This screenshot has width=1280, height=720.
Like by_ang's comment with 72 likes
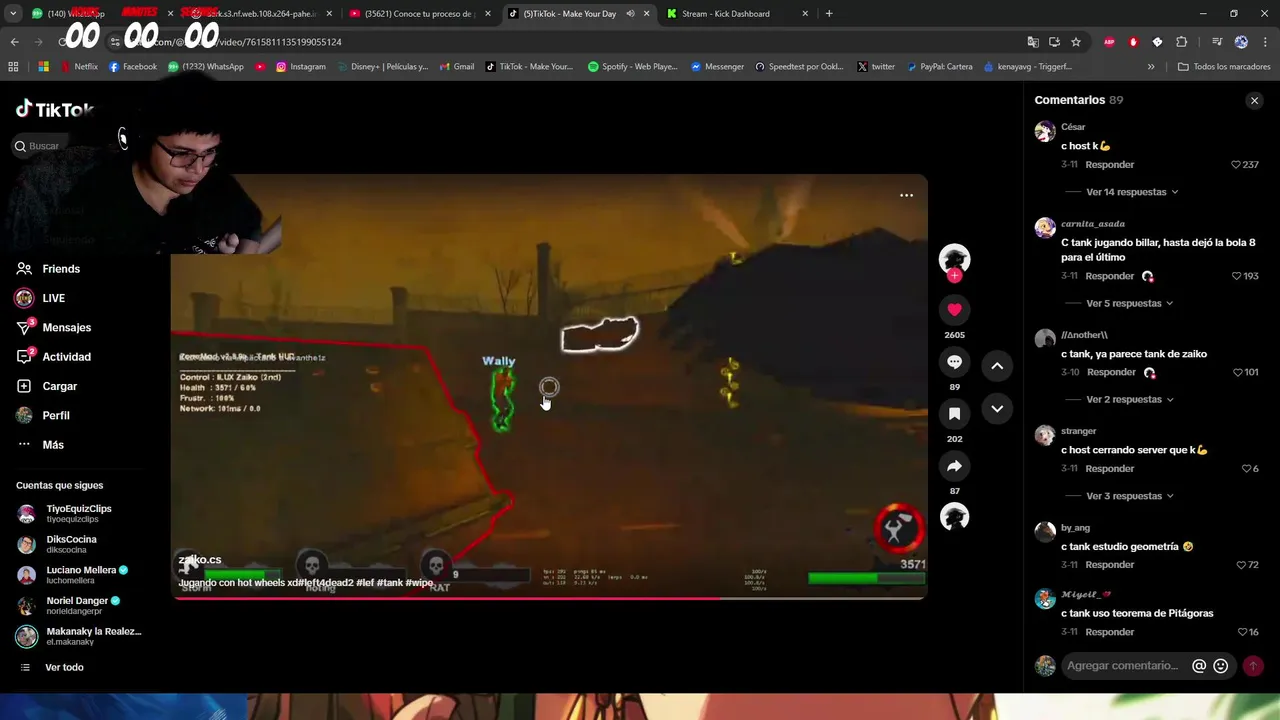pos(1241,565)
